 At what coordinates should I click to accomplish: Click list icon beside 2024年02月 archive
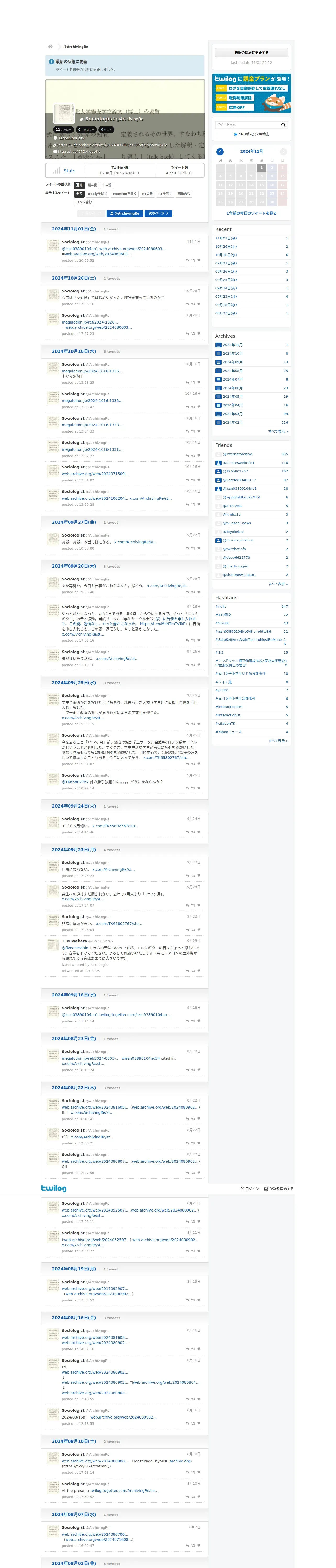(x=218, y=422)
